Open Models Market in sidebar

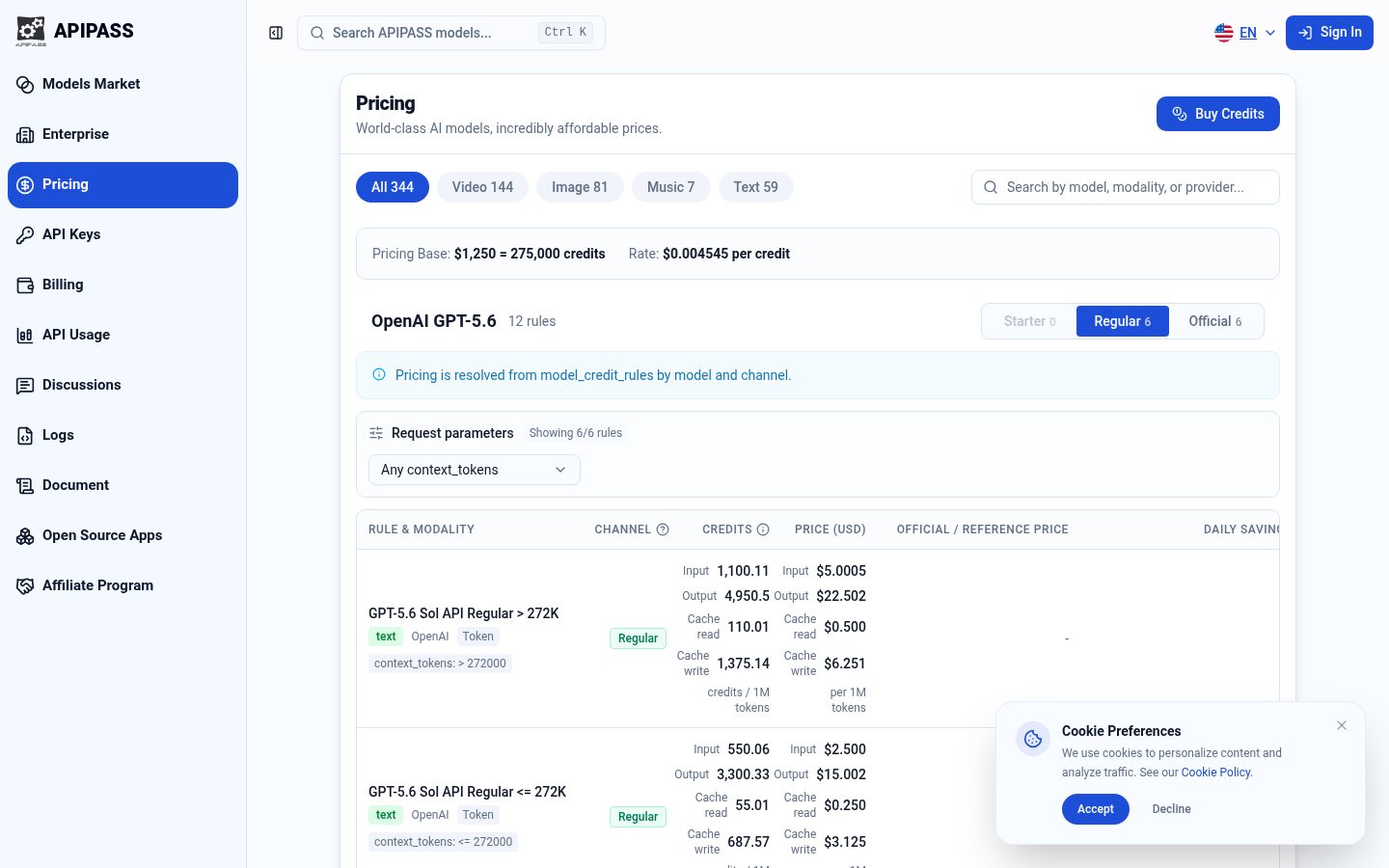coord(123,85)
